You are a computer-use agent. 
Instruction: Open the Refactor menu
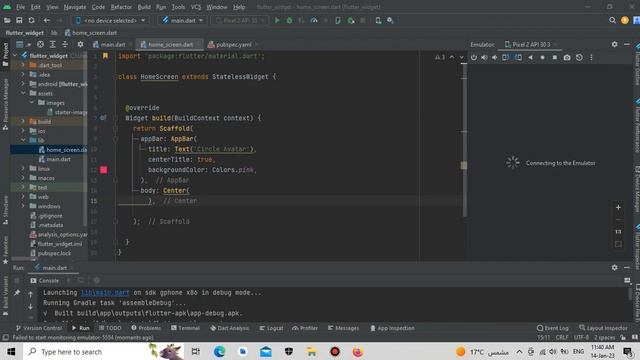coord(121,7)
